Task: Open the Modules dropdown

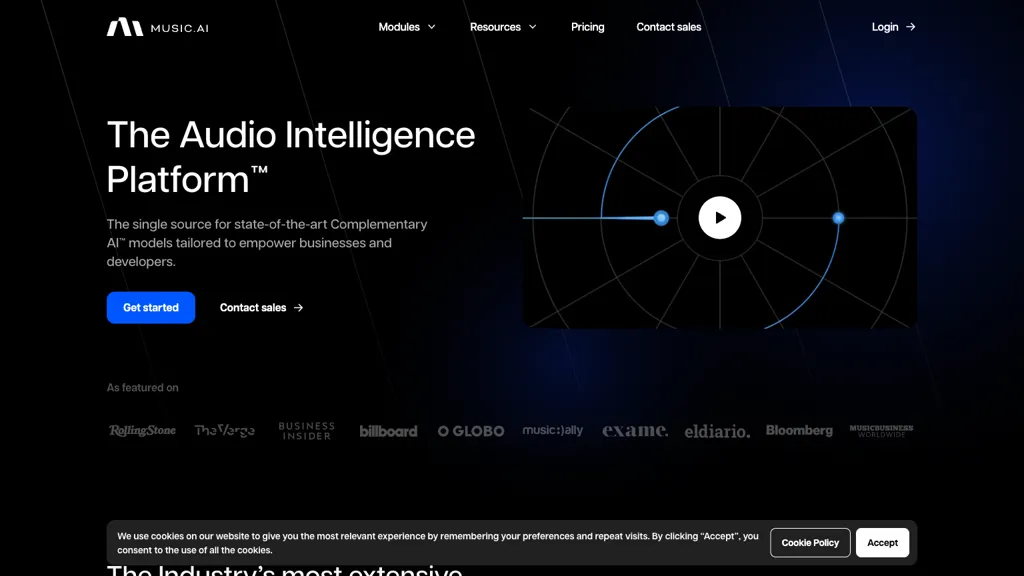Action: (399, 27)
